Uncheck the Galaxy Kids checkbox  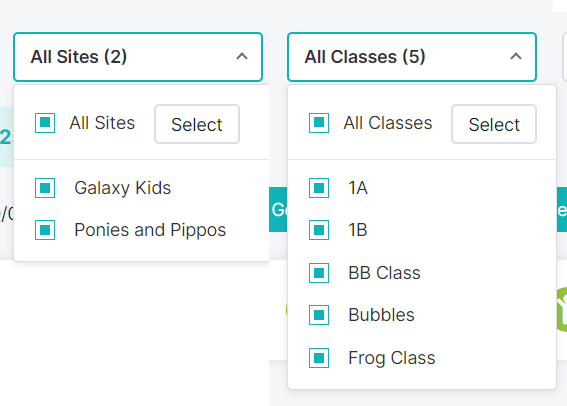pyautogui.click(x=45, y=188)
